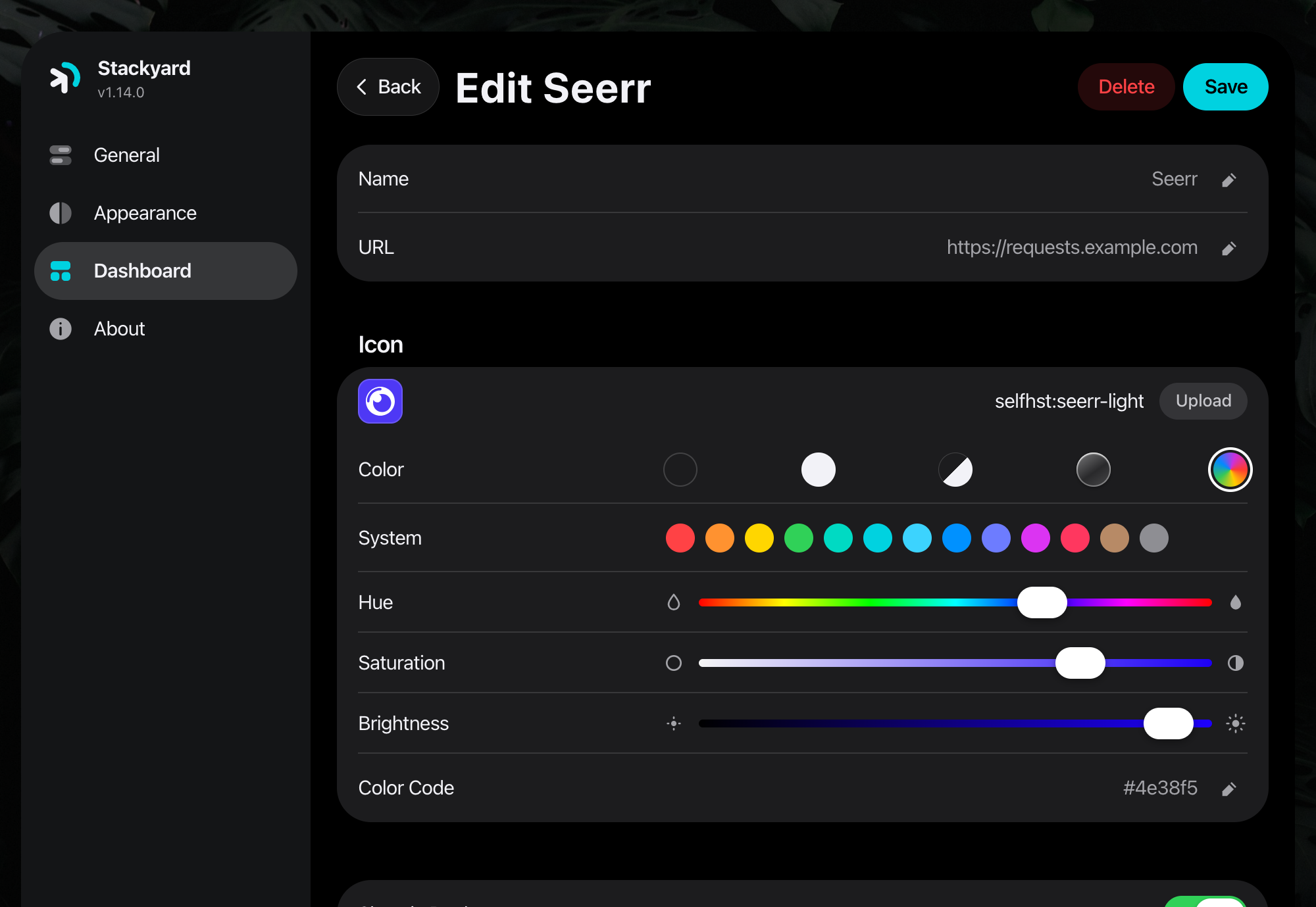Click the Brightness slider handle
Image resolution: width=1316 pixels, height=907 pixels.
click(x=1169, y=723)
